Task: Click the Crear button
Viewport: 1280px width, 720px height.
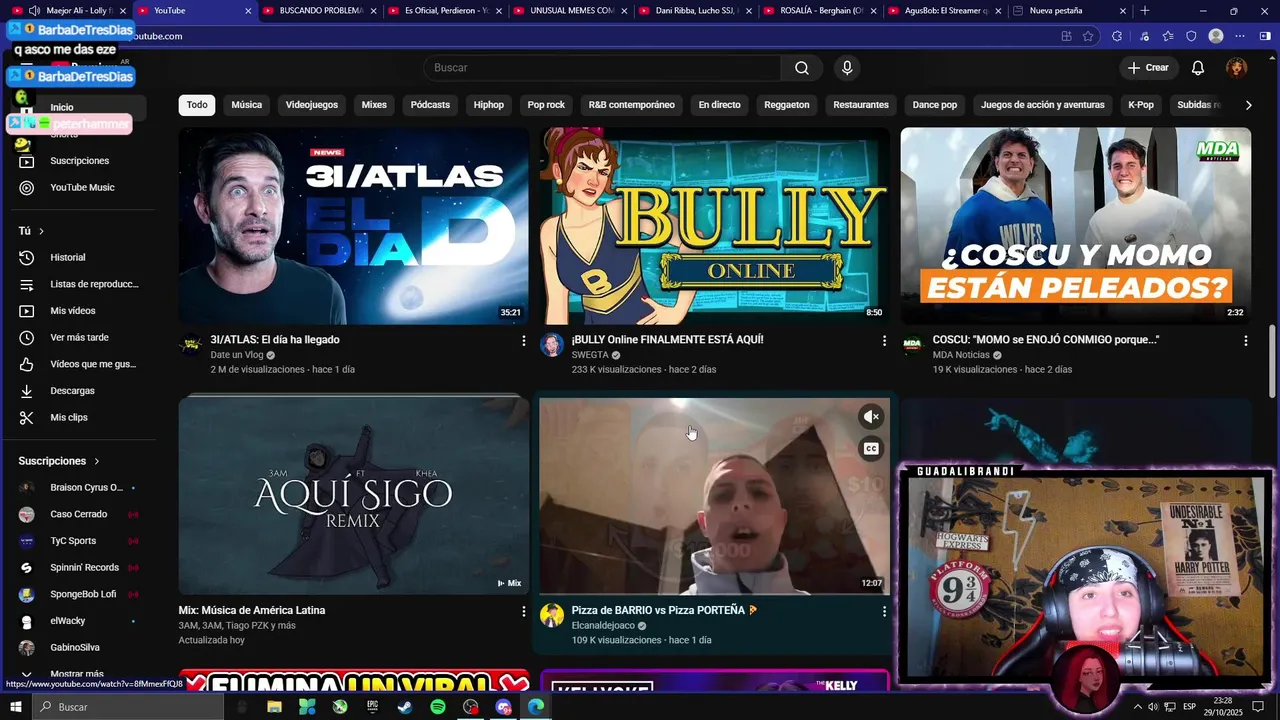Action: coord(1148,68)
